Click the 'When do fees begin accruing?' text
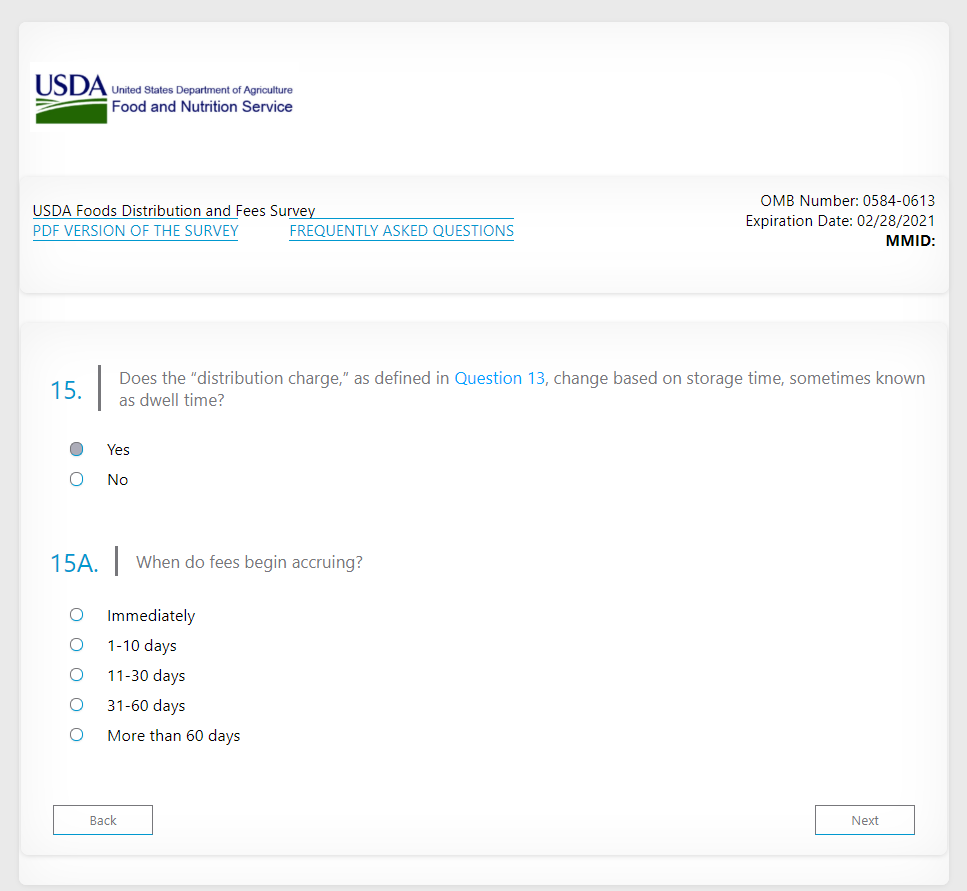This screenshot has width=967, height=891. 250,562
